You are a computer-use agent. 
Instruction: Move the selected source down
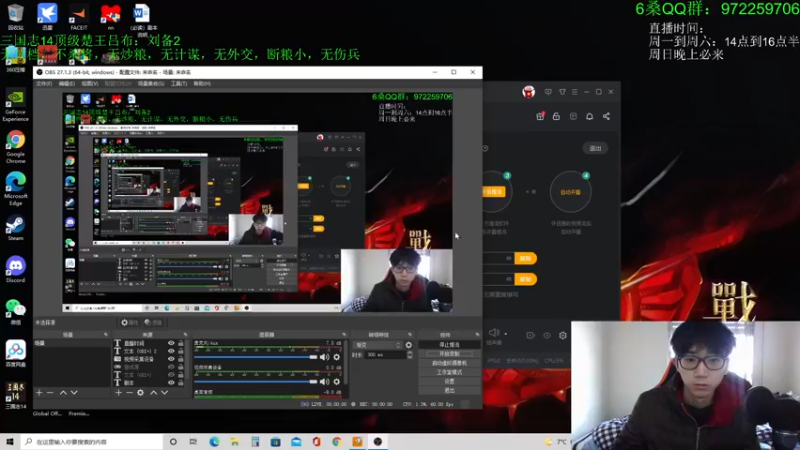pos(164,392)
